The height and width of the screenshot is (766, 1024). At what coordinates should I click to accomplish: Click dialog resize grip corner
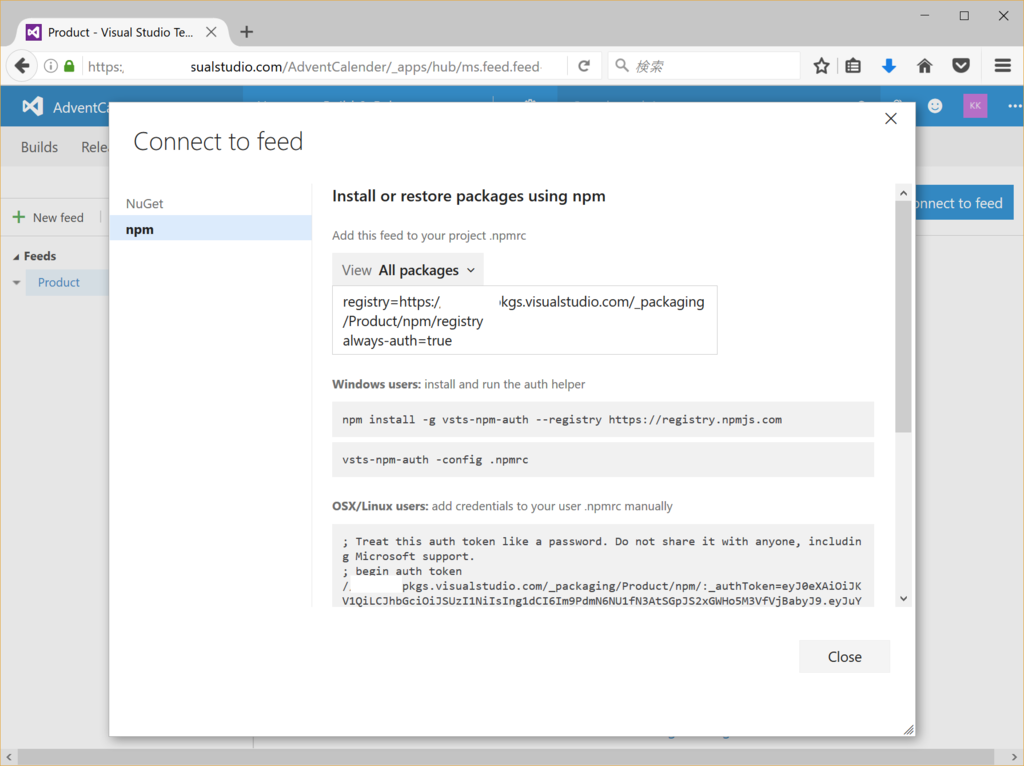coord(908,729)
